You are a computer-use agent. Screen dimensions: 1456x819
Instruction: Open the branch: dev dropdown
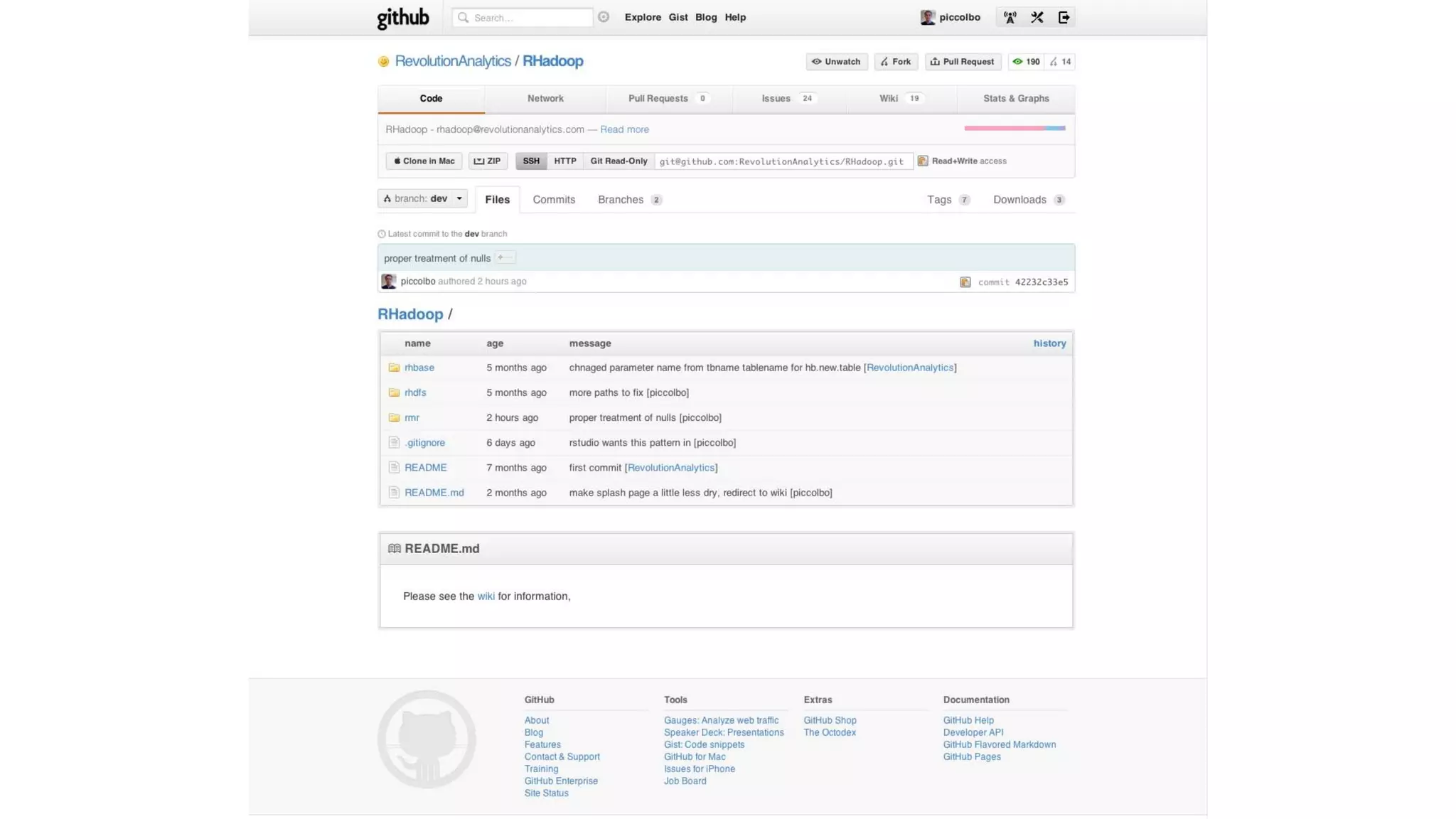click(x=422, y=198)
